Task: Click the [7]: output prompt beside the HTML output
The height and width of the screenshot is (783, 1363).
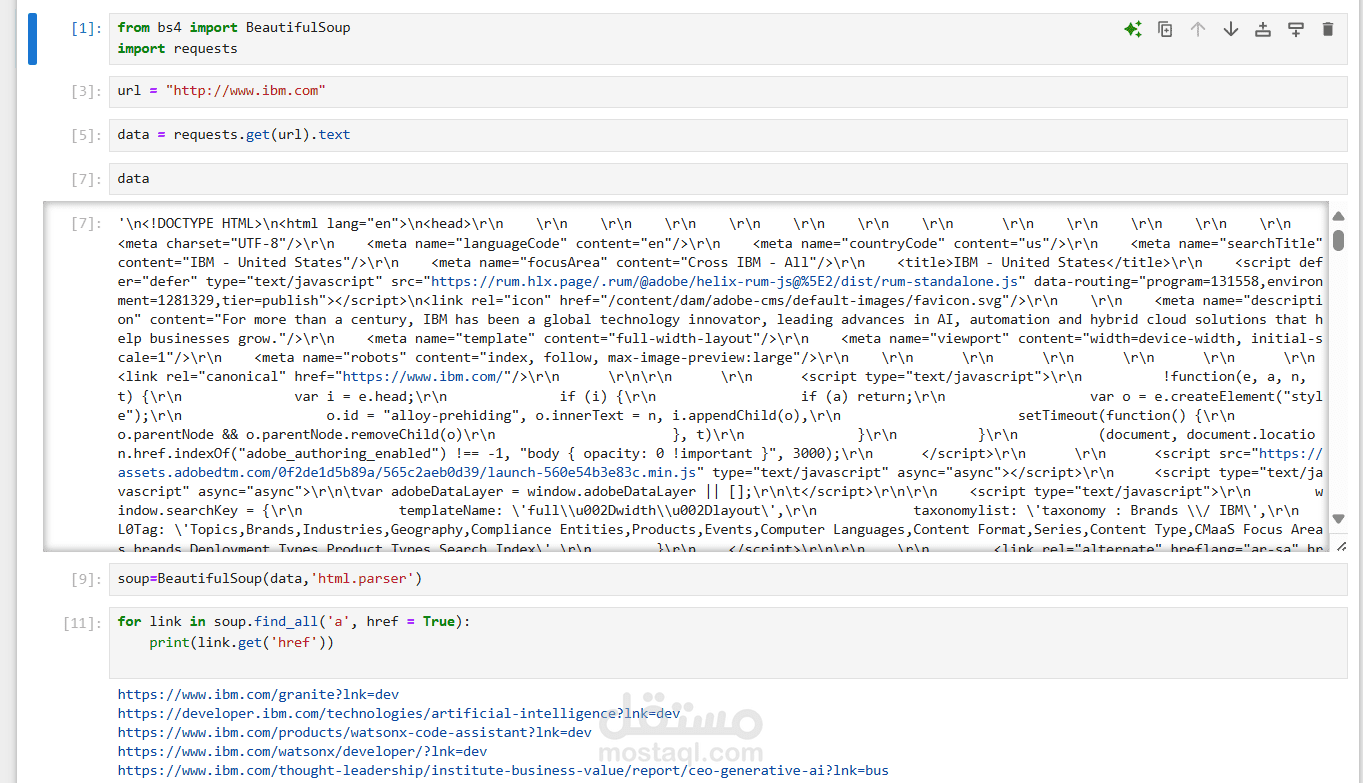Action: point(86,223)
